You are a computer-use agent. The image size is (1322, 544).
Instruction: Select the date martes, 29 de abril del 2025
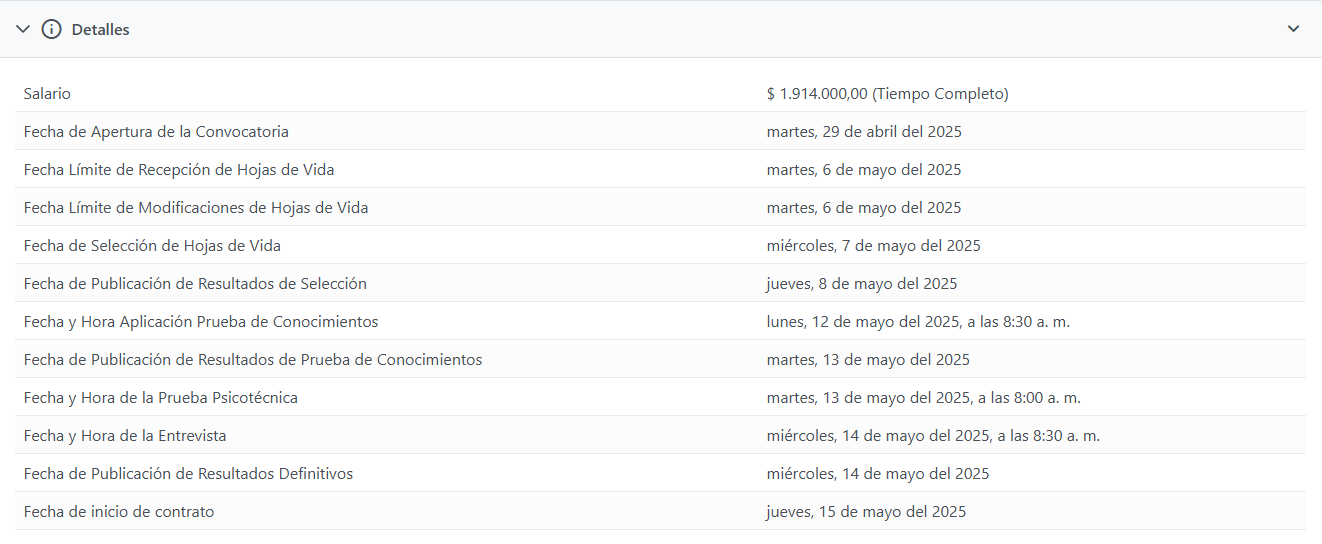(864, 132)
